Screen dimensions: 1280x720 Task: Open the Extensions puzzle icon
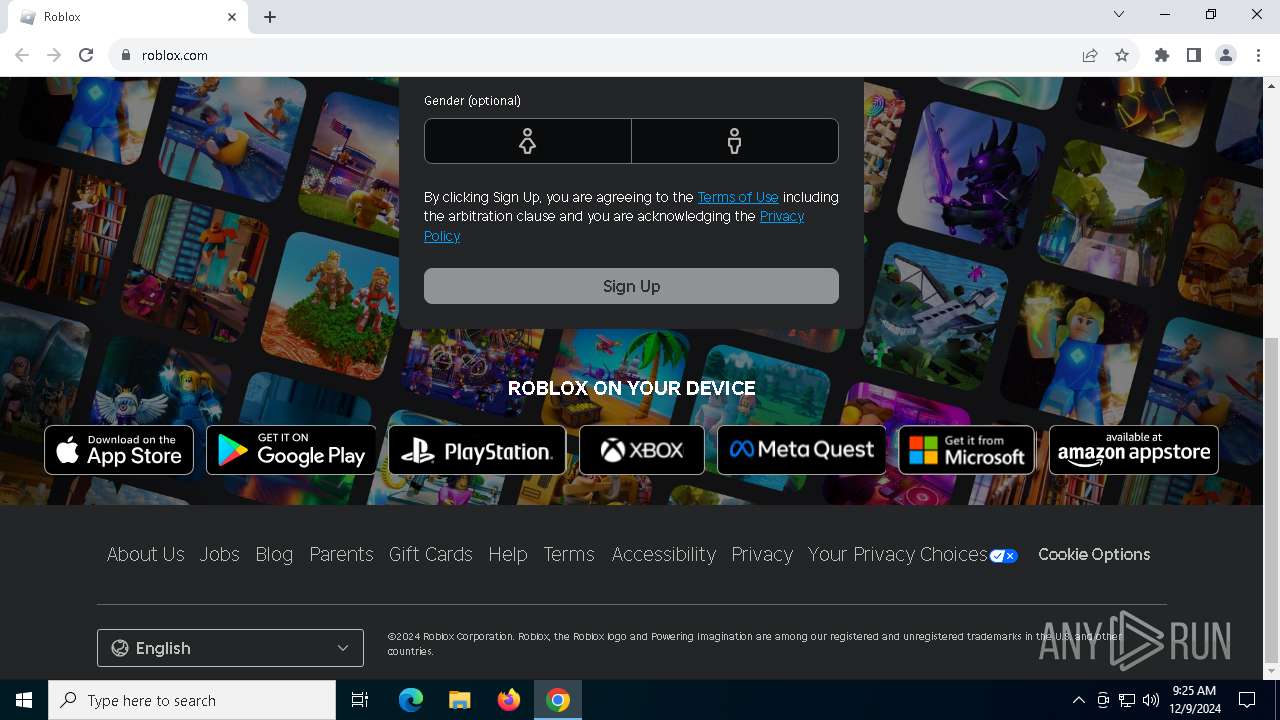click(1162, 55)
